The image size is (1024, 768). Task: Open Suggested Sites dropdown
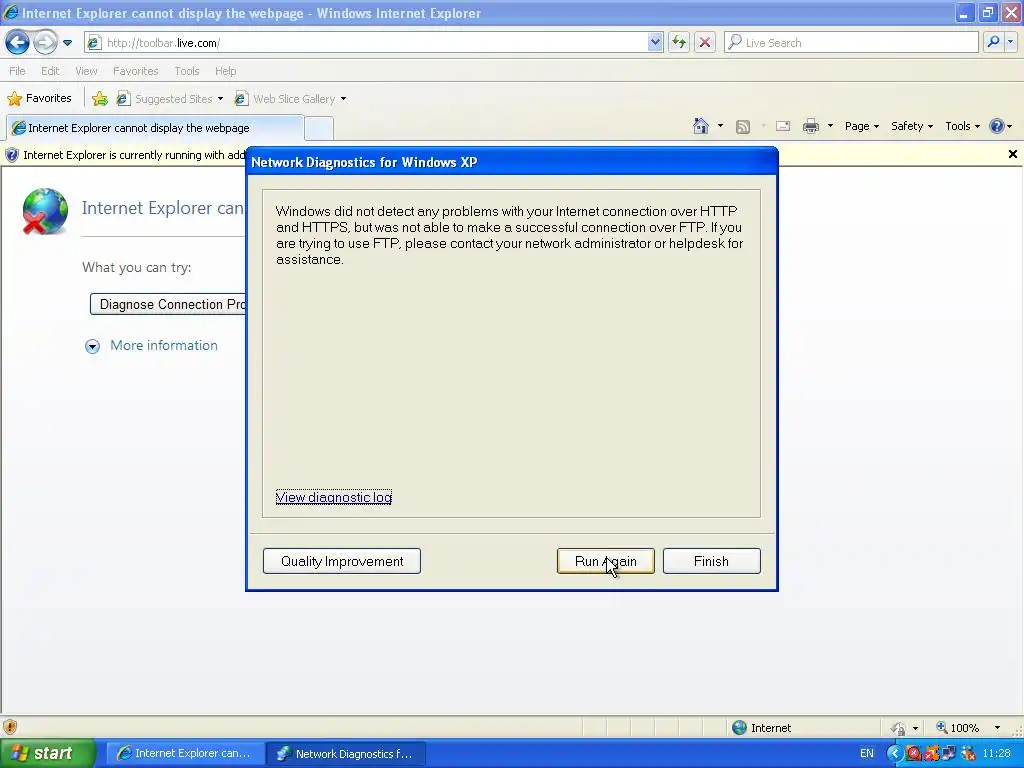[x=170, y=99]
